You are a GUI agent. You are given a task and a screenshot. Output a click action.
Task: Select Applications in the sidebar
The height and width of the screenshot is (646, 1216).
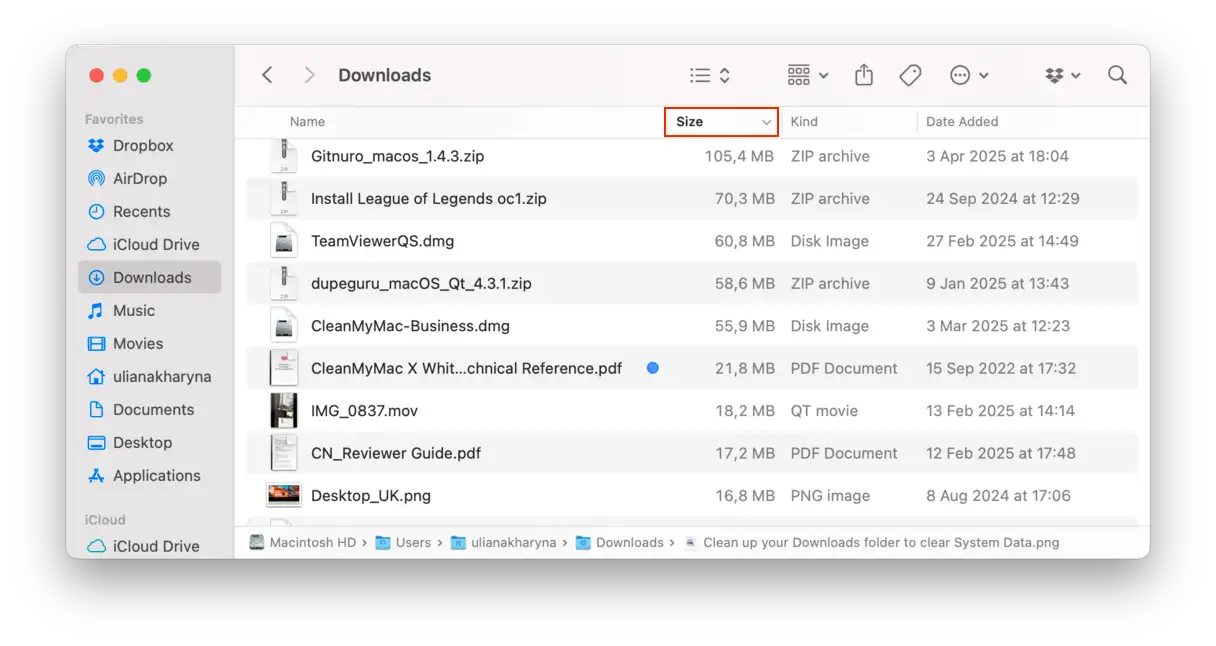coord(156,475)
